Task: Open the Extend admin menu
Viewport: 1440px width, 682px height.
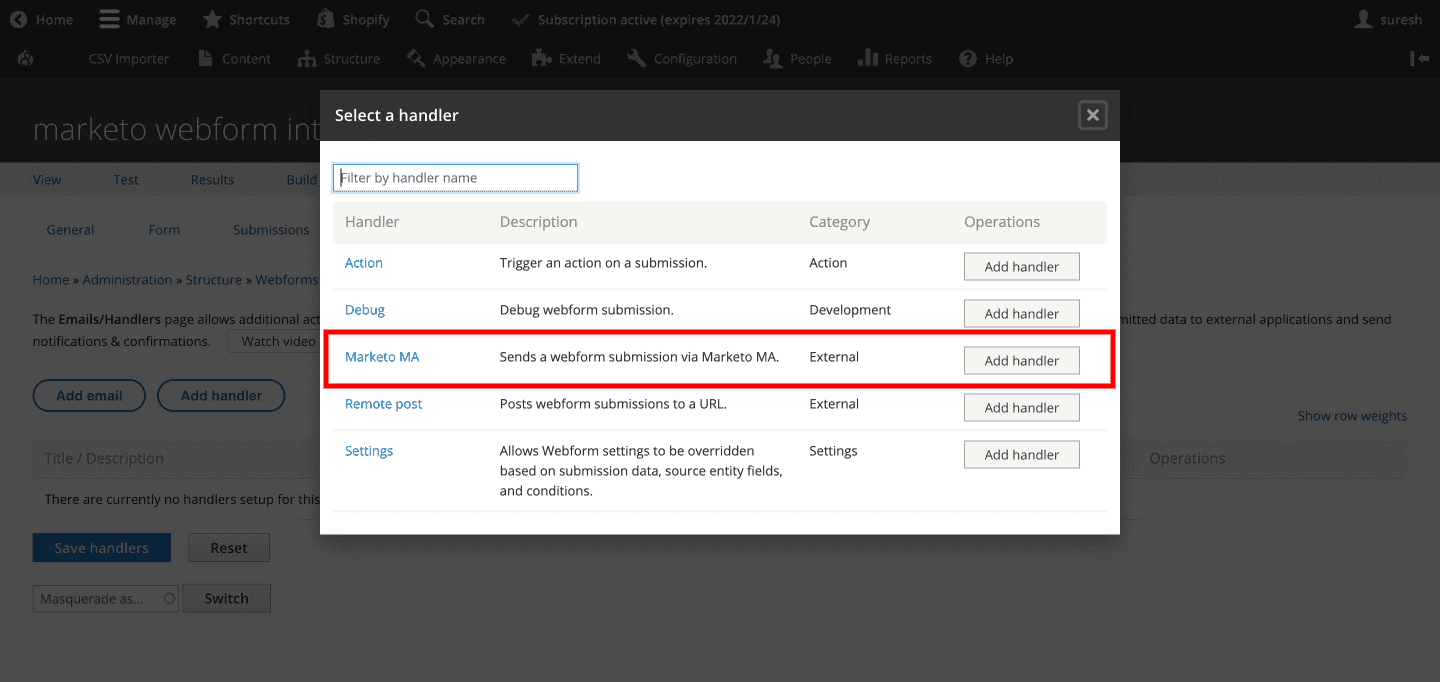Action: pos(566,59)
